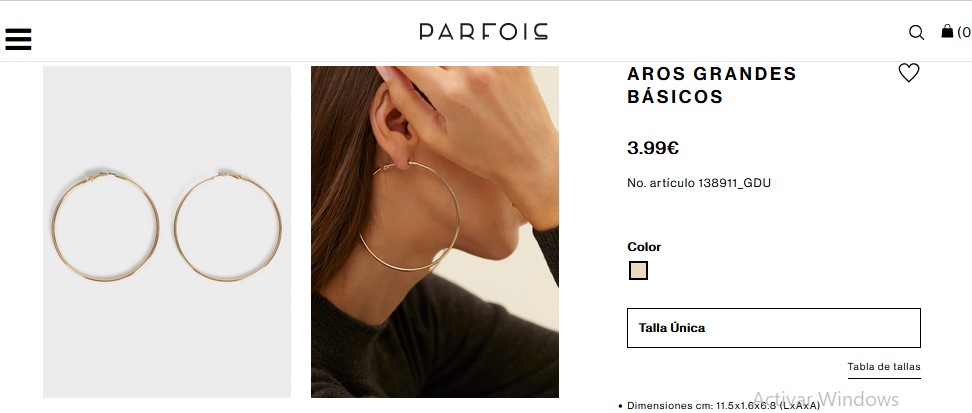Click the Color label
972x413 pixels.
644,247
